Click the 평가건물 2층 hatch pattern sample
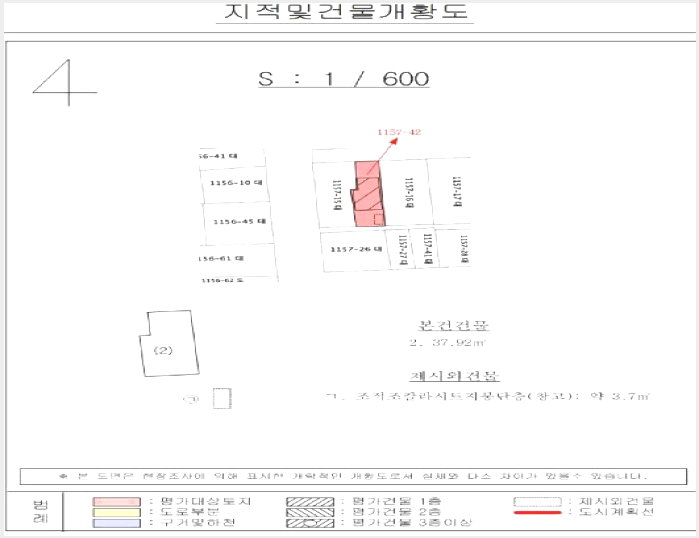Viewport: 699px width, 538px height. point(310,512)
